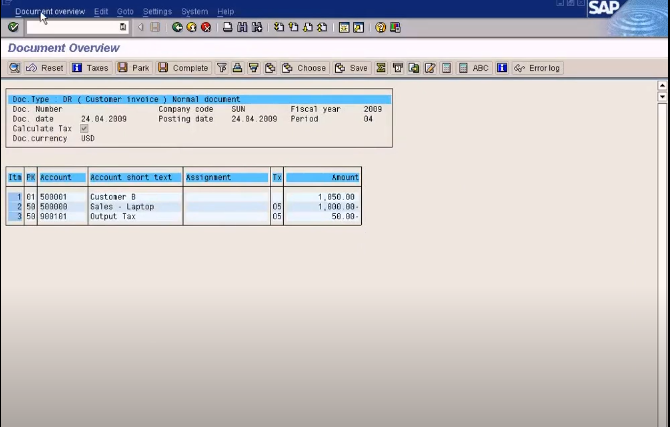670x427 pixels.
Task: Click the Generate Shortcut icon
Action: (x=359, y=27)
